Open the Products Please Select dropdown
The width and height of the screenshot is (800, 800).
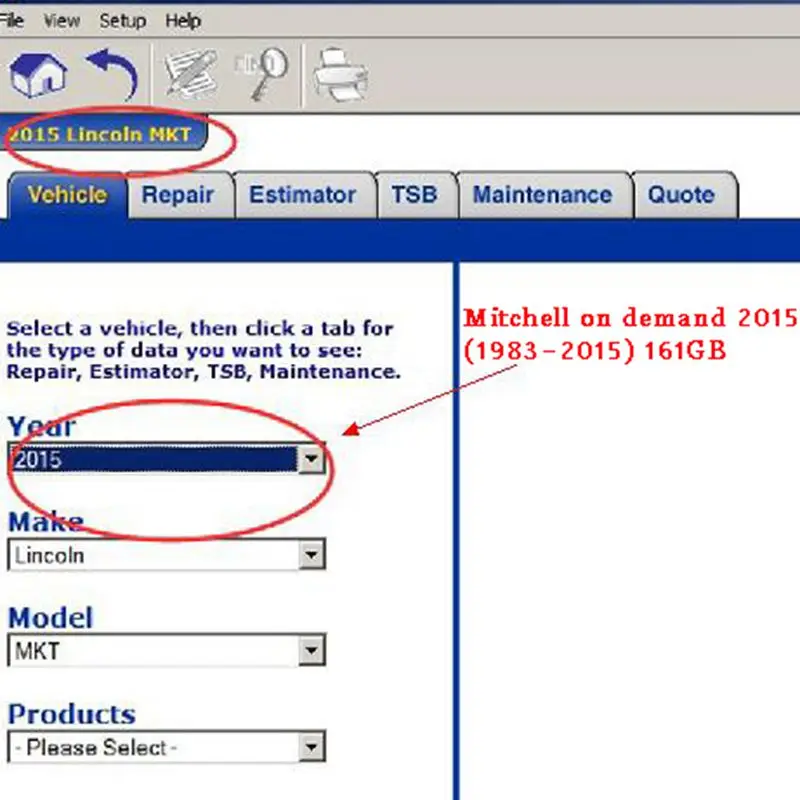167,747
